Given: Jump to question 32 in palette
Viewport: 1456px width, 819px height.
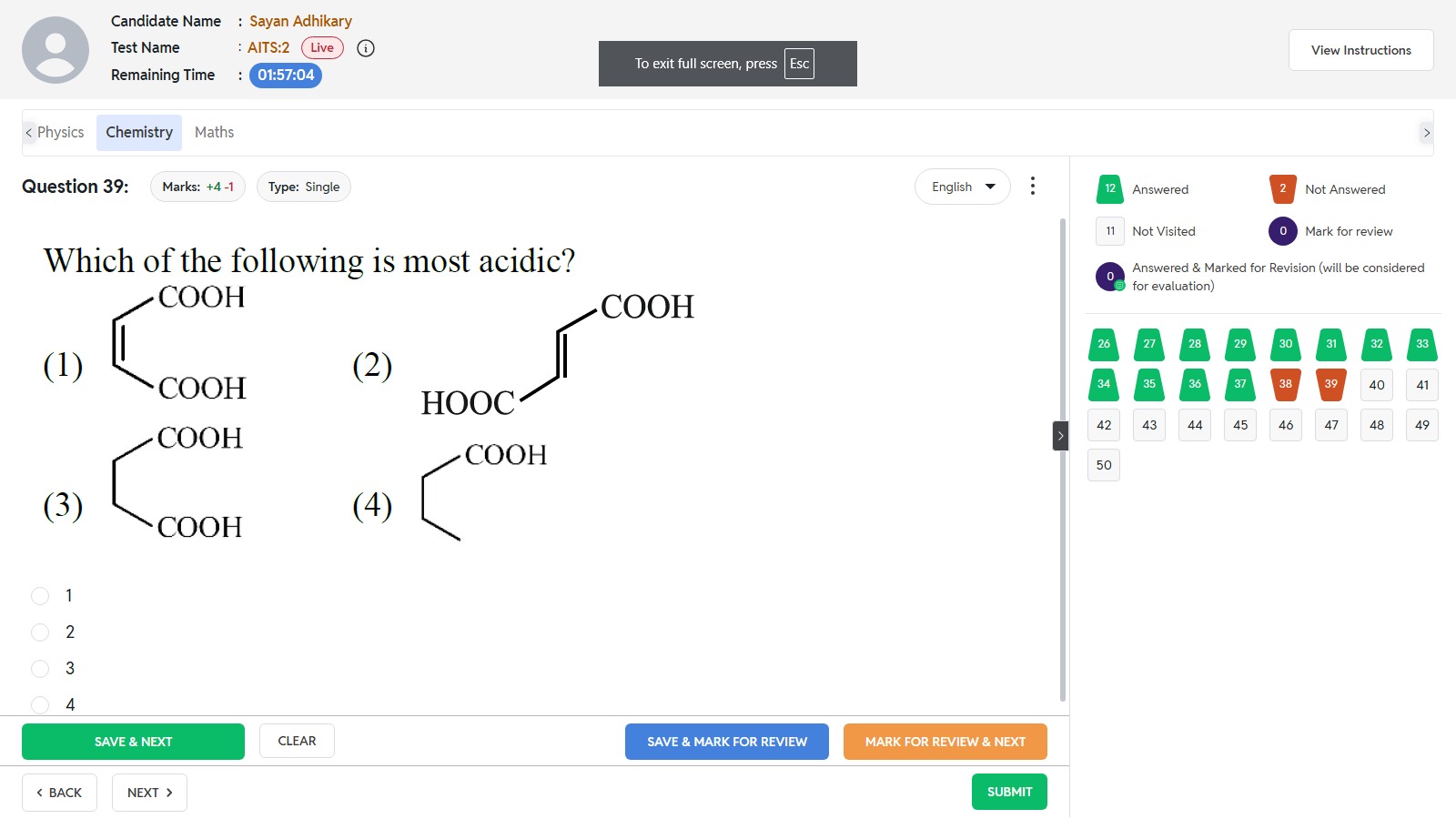Looking at the screenshot, I should pyautogui.click(x=1377, y=344).
